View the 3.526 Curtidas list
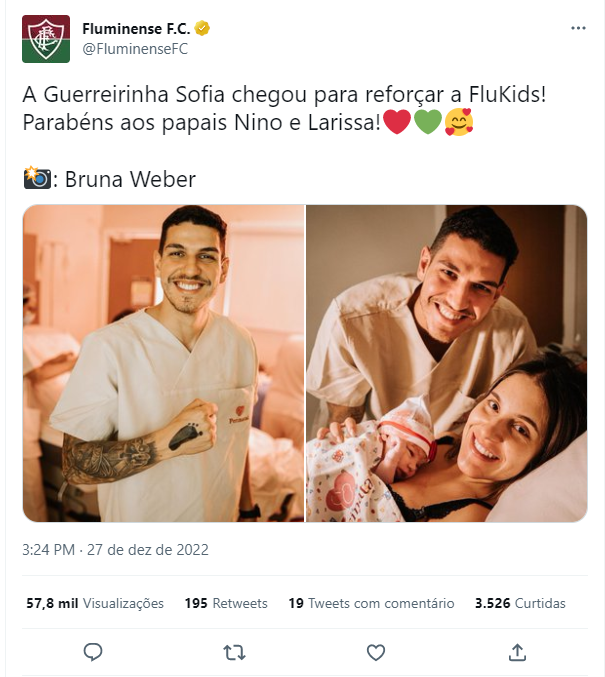This screenshot has height=677, width=605. click(x=520, y=603)
